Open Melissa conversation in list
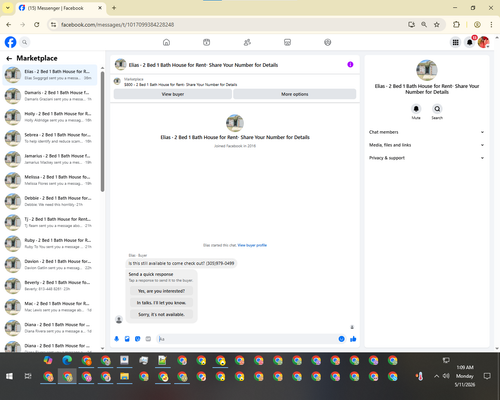500x400 pixels. (x=50, y=180)
